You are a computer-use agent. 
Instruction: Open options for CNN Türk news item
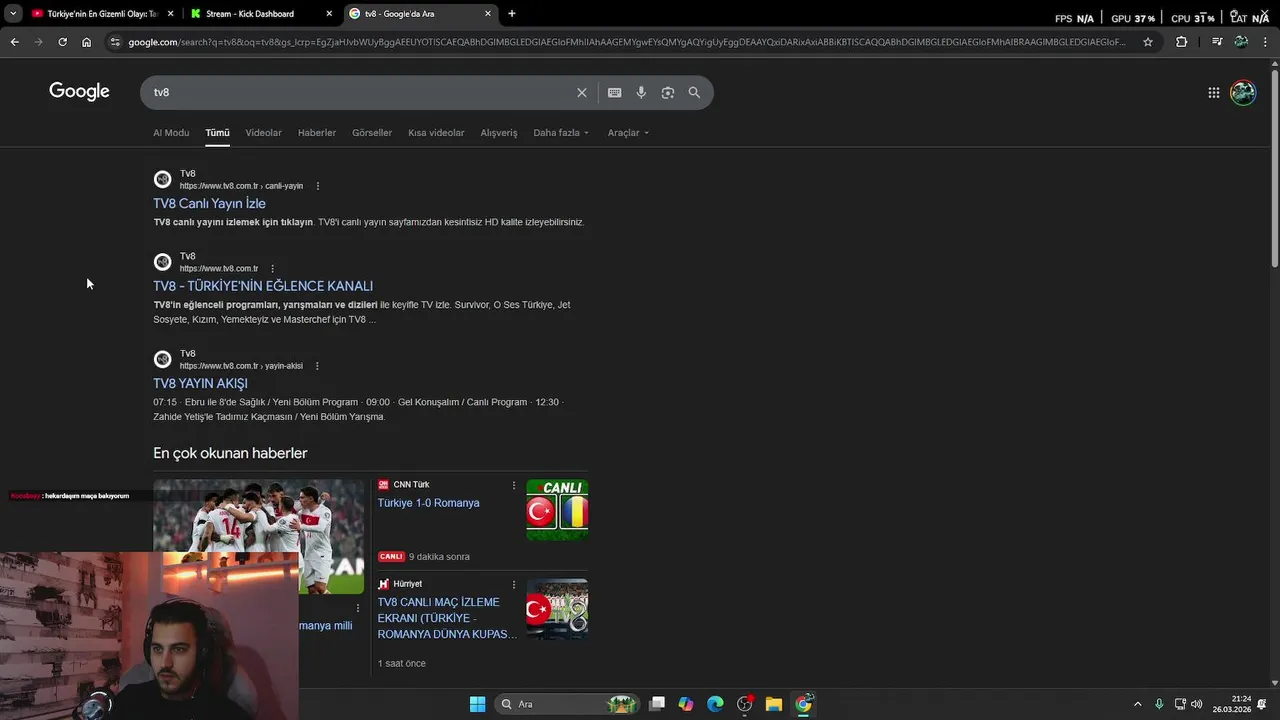coord(514,485)
